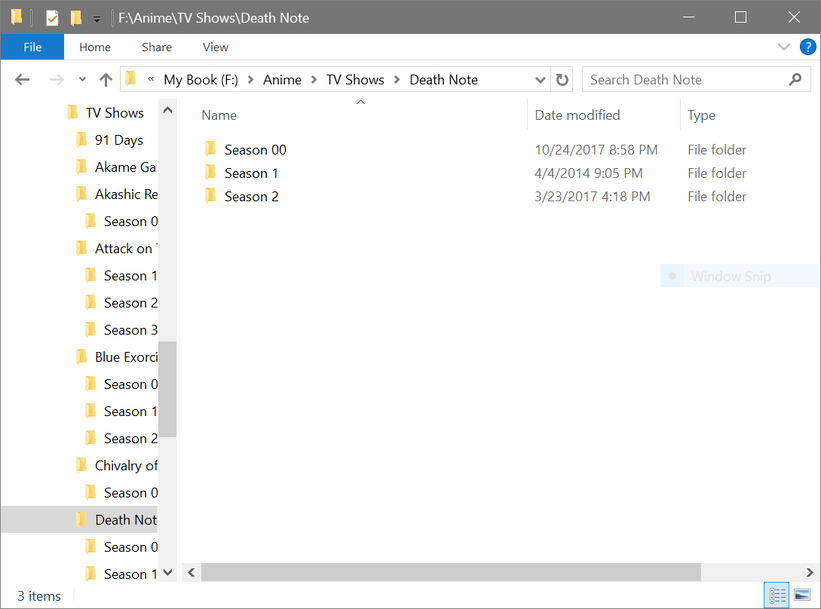The width and height of the screenshot is (821, 609).
Task: Click the 91 Days folder icon in tree
Action: [x=82, y=140]
